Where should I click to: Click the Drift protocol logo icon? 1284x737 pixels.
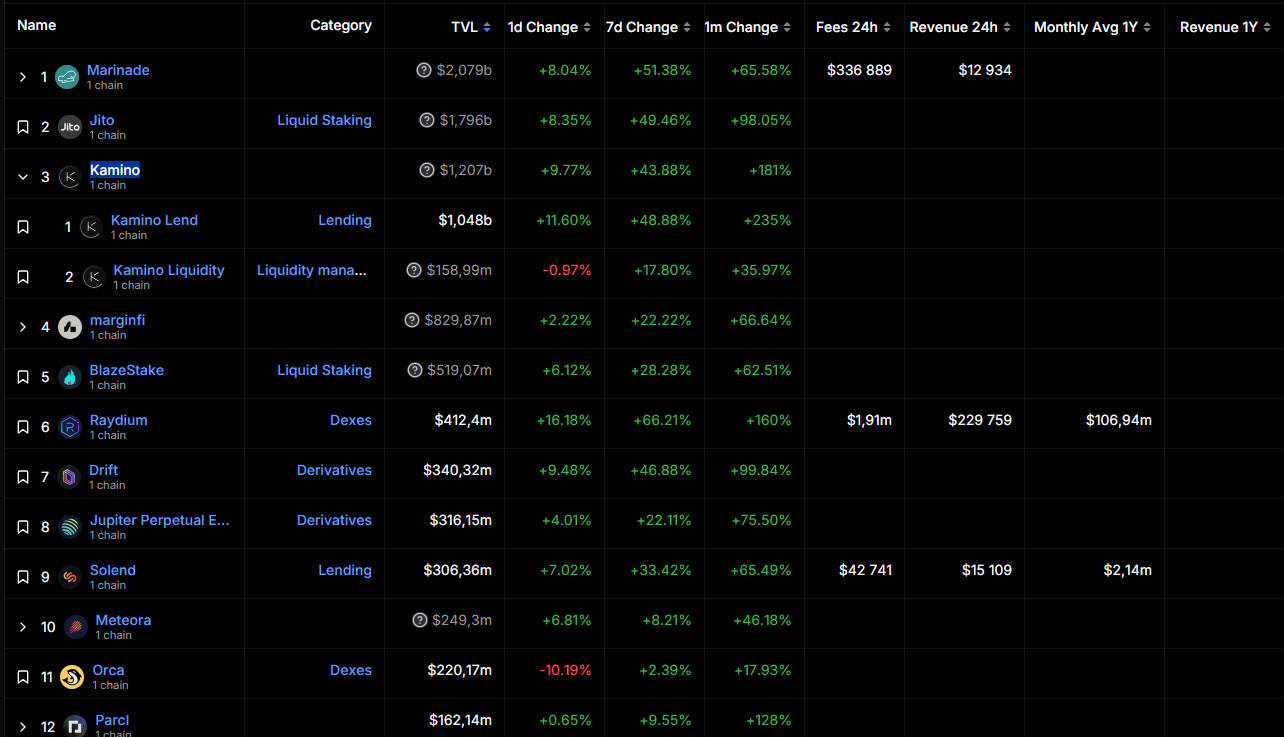(x=69, y=477)
